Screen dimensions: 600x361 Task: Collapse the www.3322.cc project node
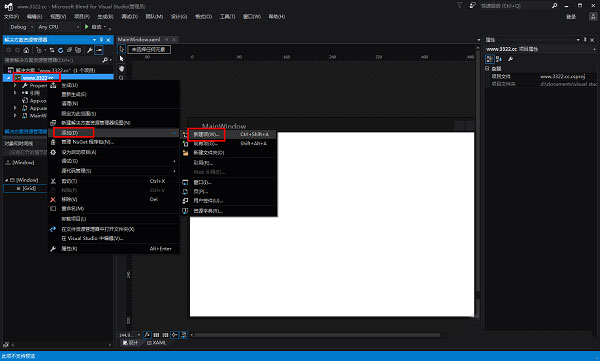(x=8, y=78)
